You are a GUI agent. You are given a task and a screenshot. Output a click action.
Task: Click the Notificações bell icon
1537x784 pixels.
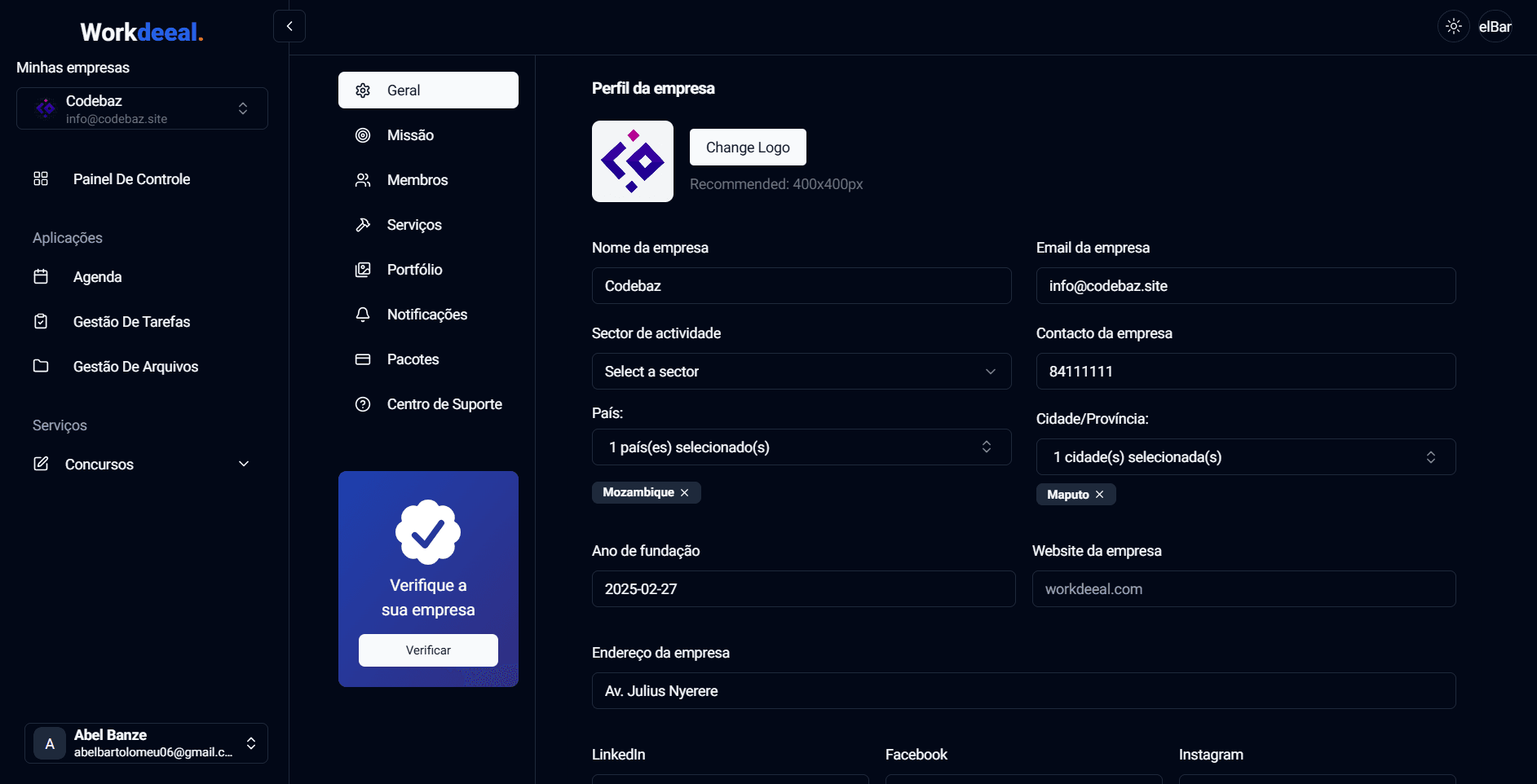(x=363, y=315)
